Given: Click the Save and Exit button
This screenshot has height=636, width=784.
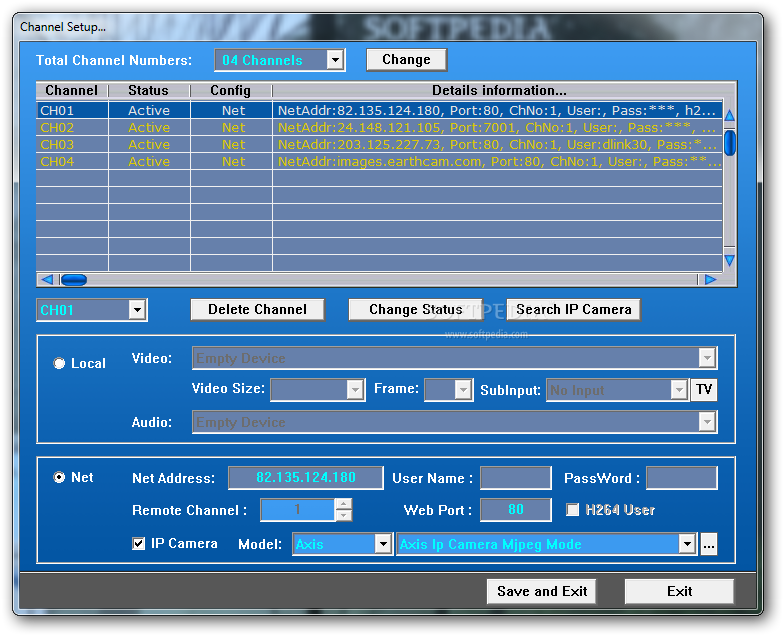Looking at the screenshot, I should point(542,592).
